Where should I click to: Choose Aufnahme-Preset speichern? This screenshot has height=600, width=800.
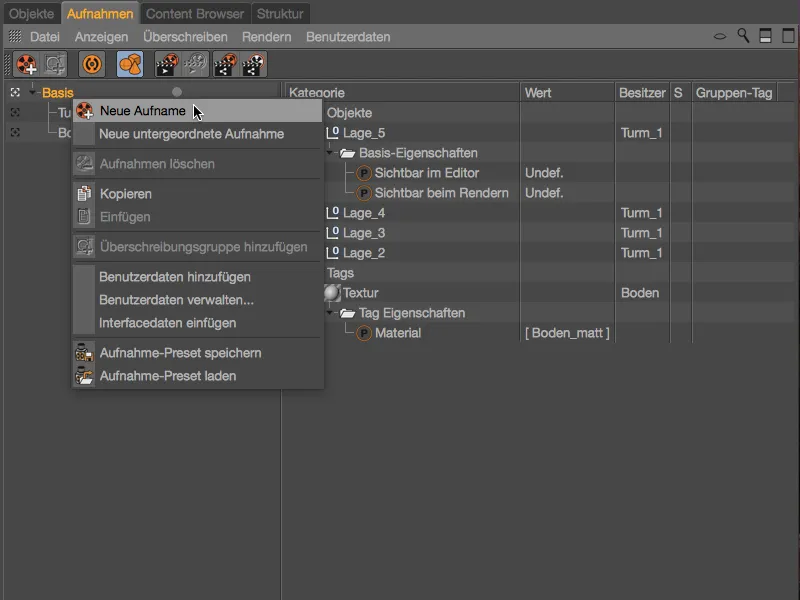[197, 353]
